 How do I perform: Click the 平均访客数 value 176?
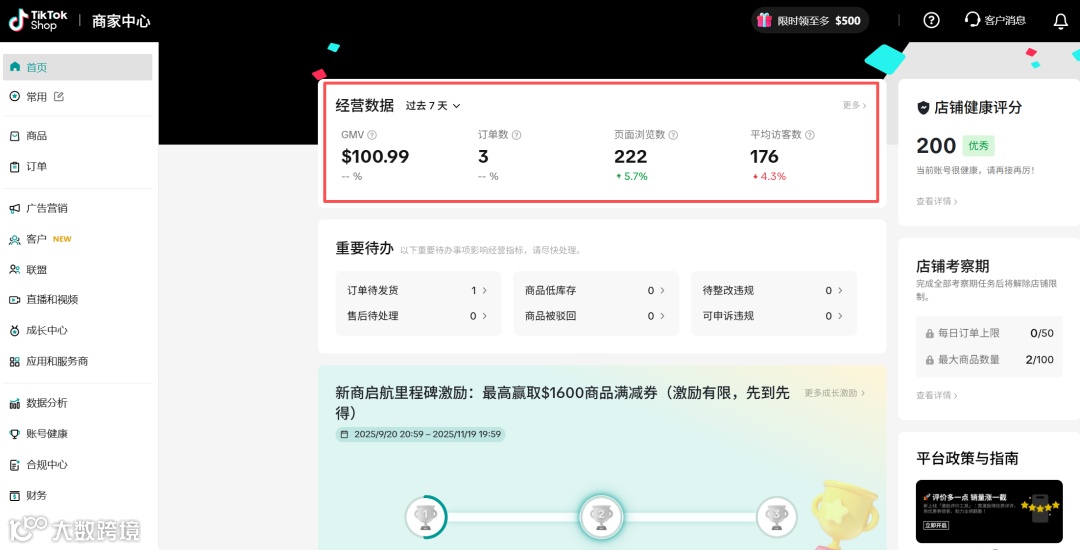(765, 156)
